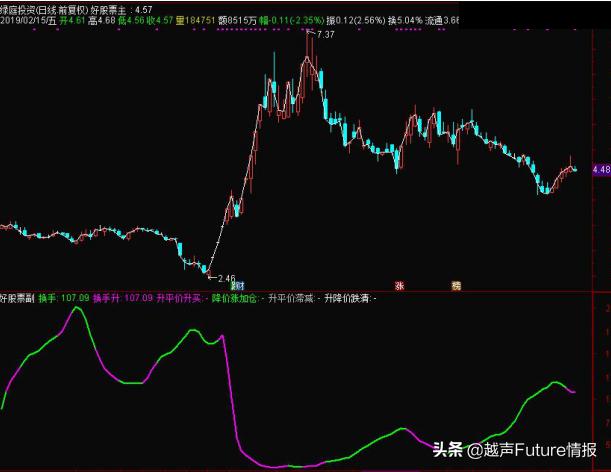The width and height of the screenshot is (611, 472).
Task: Click the 升降价跌清 indicator label
Action: tap(347, 299)
